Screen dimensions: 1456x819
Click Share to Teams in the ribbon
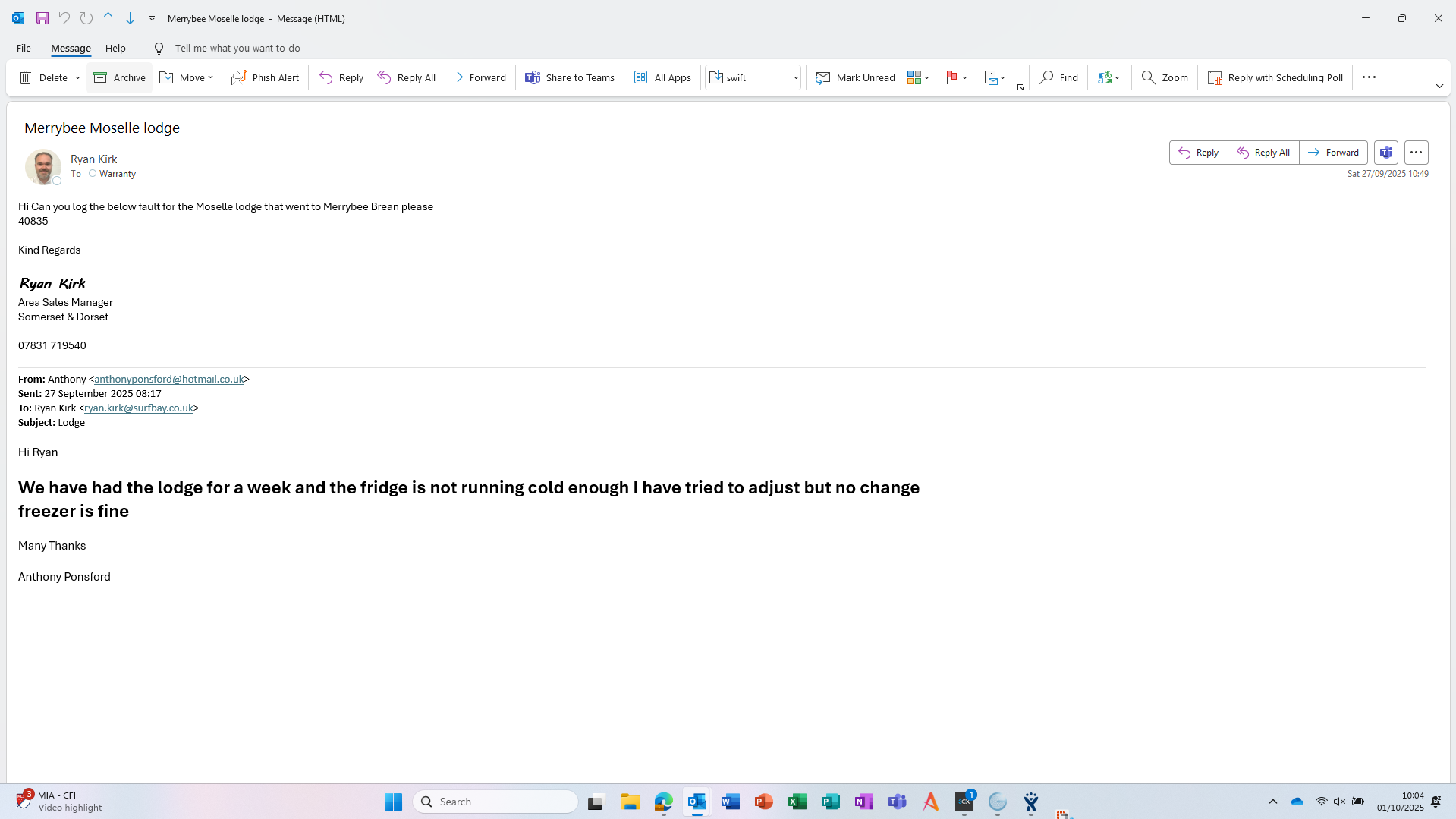[x=570, y=77]
